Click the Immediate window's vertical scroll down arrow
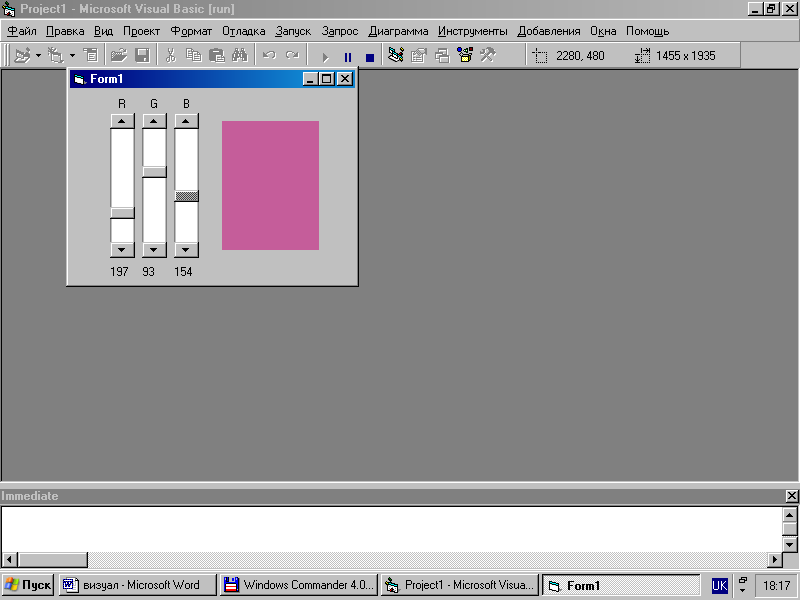This screenshot has width=800, height=600. pos(789,544)
